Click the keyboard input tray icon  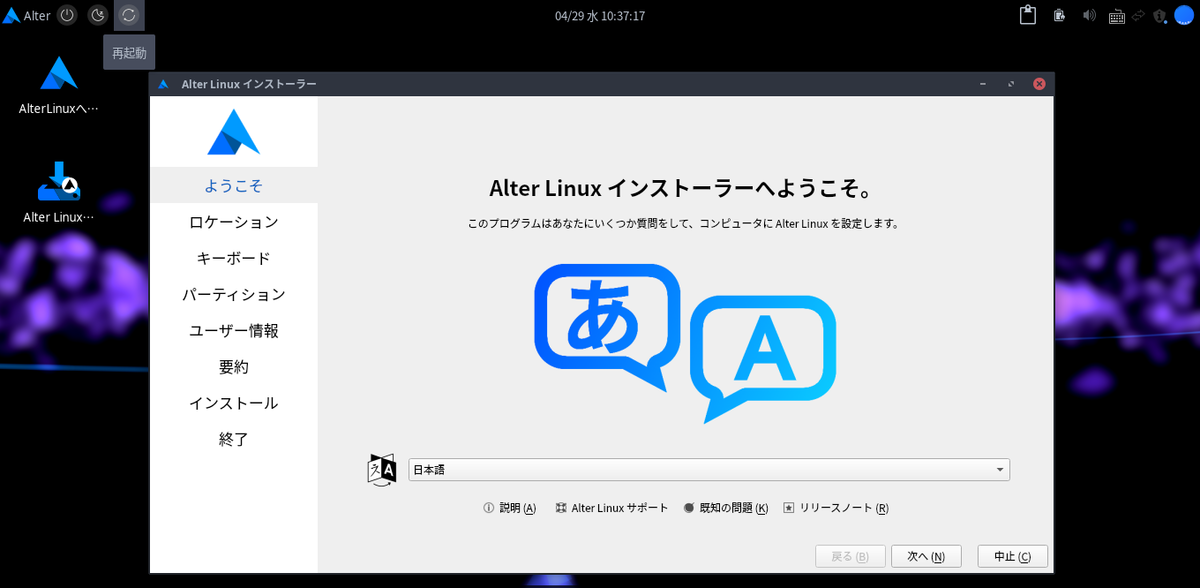[x=1115, y=16]
